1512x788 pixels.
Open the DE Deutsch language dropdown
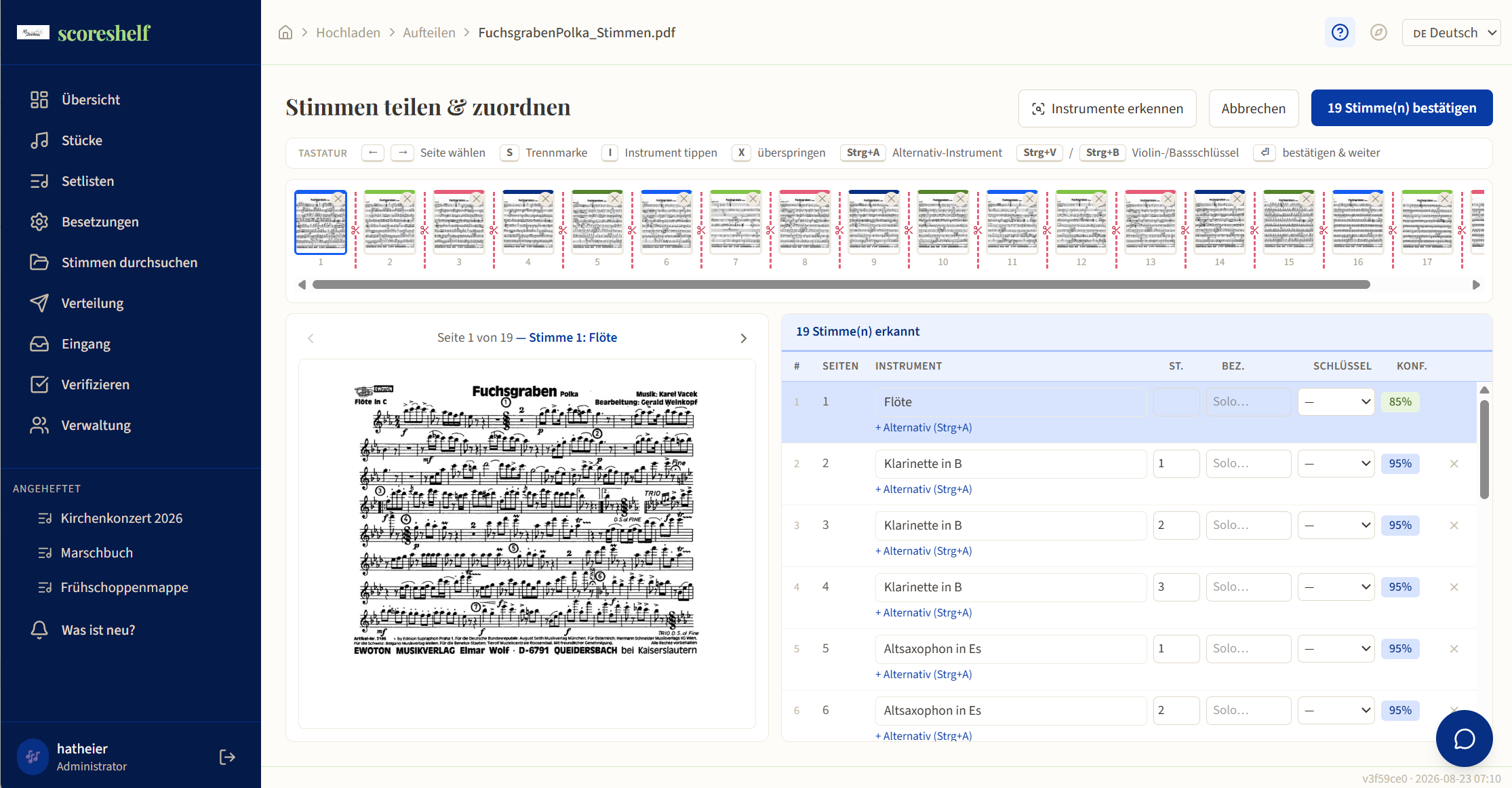pyautogui.click(x=1451, y=33)
